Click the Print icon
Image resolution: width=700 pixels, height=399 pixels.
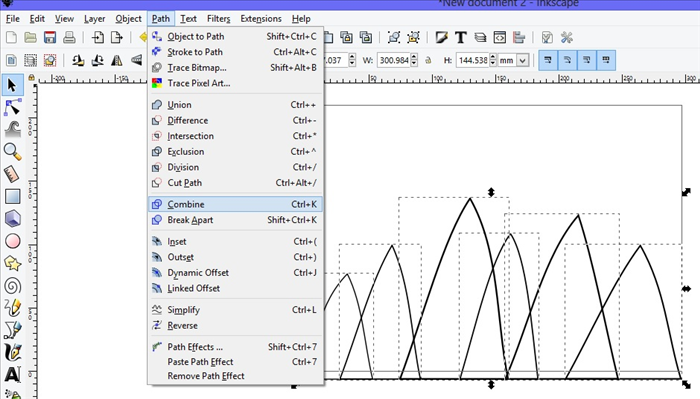tap(69, 37)
